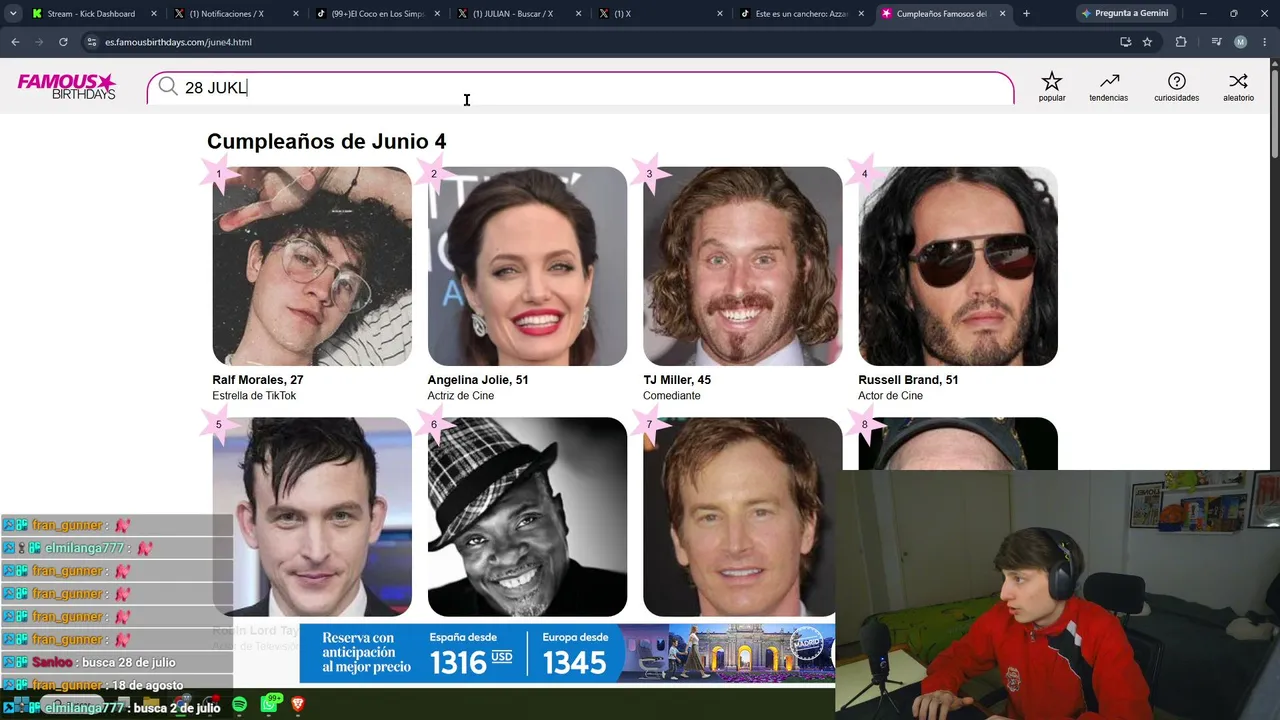1280x720 pixels.
Task: Expand the tab search dropdown arrow
Action: (13, 14)
